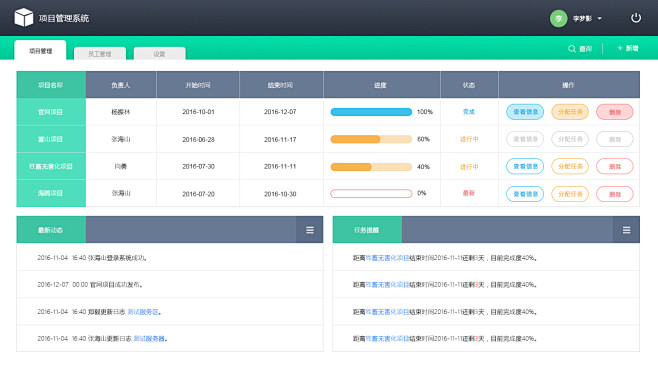Click the white cube logo icon
Screen dimensions: 658x370
(24, 18)
